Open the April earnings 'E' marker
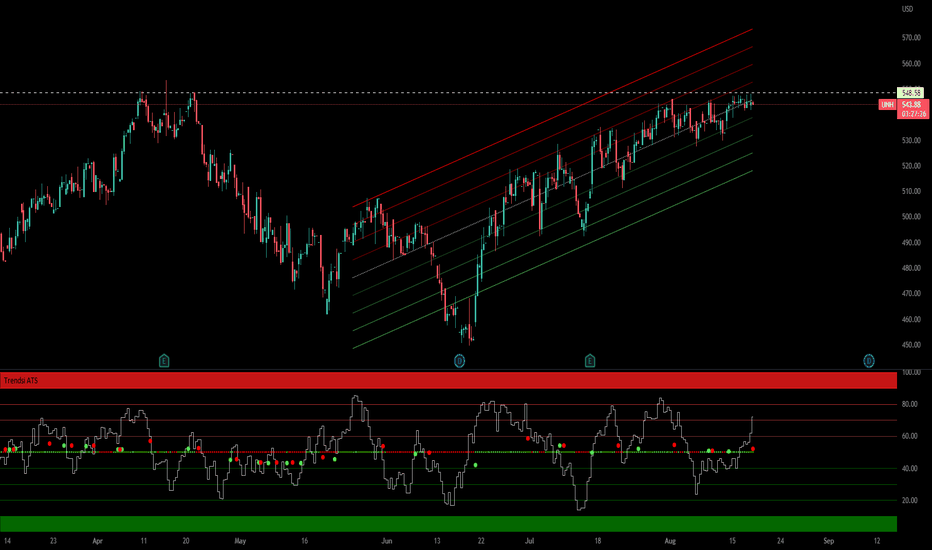Viewport: 932px width, 550px height. click(164, 361)
